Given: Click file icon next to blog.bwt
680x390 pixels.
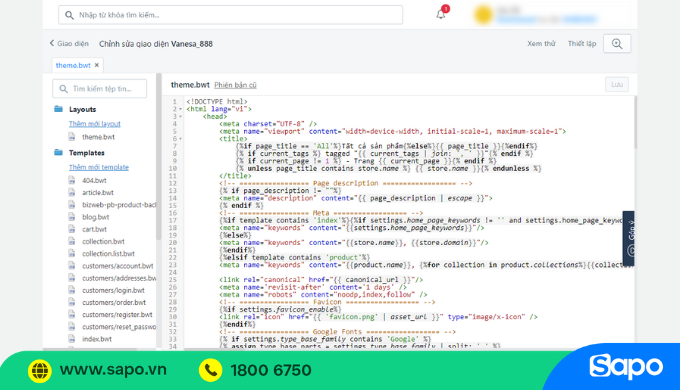Looking at the screenshot, I should click(72, 216).
